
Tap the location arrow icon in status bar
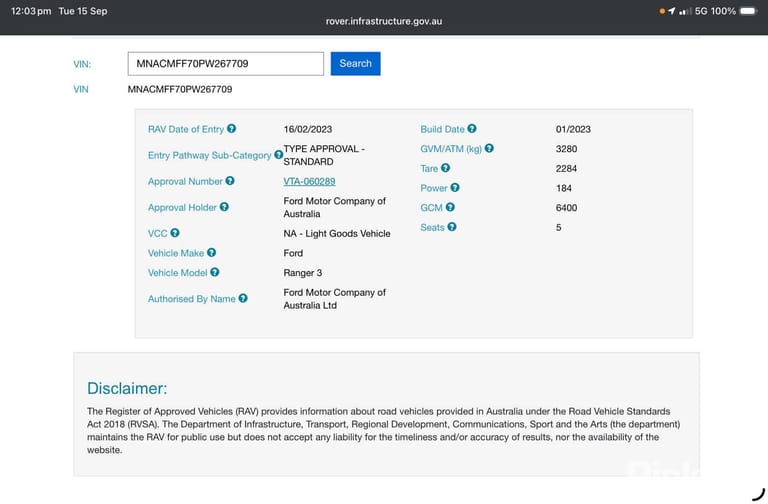tap(672, 11)
